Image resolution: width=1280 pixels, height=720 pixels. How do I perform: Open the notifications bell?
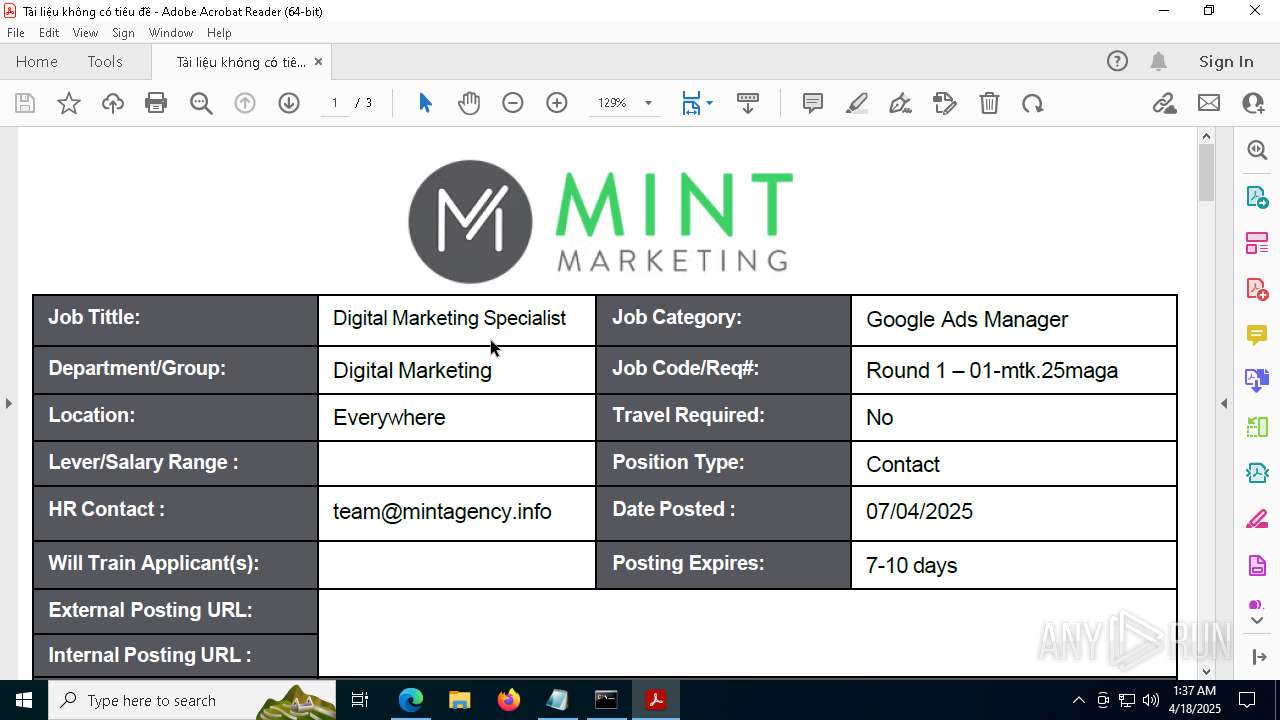click(1158, 61)
